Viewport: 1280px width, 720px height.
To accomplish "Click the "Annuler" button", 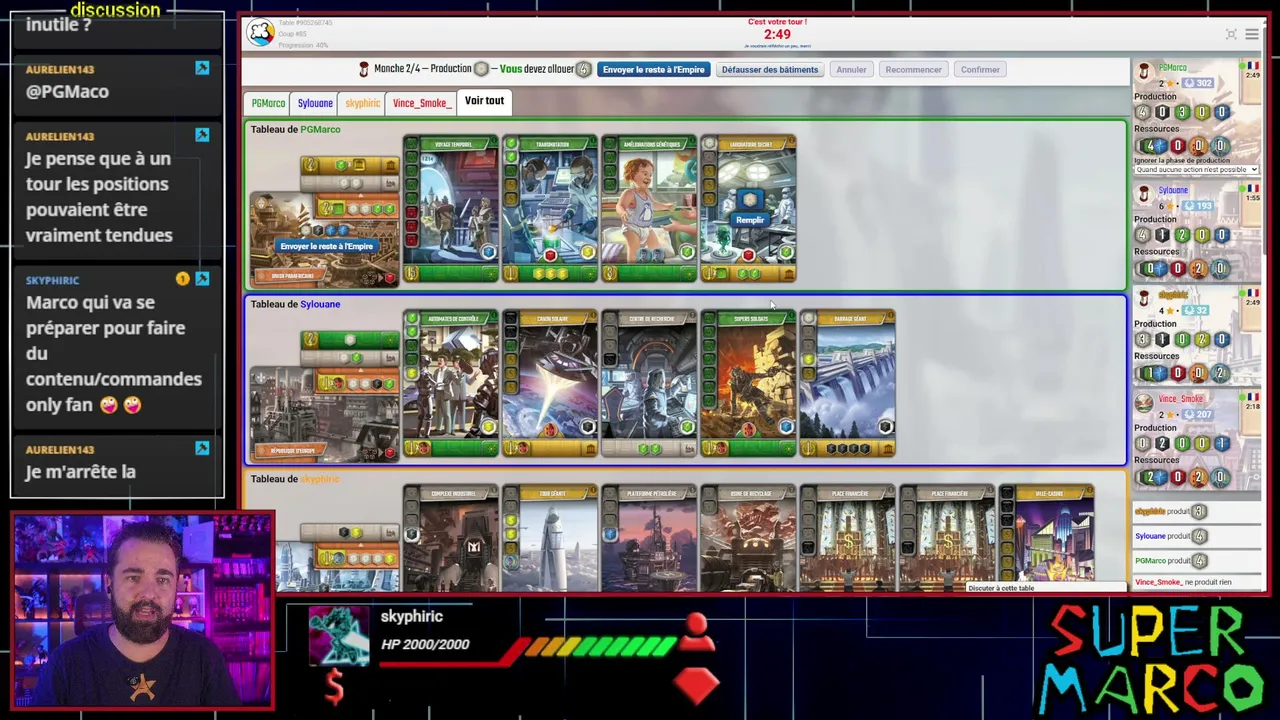I will click(x=851, y=69).
